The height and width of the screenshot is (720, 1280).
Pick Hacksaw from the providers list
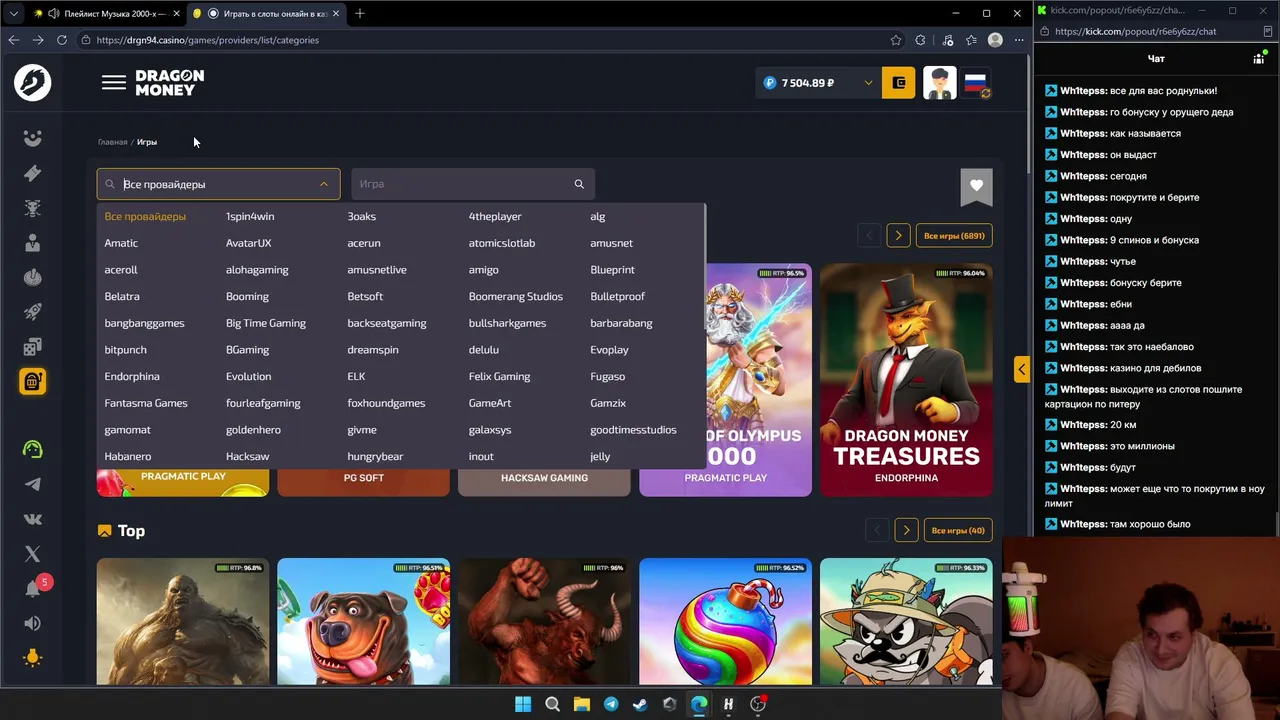click(x=247, y=456)
